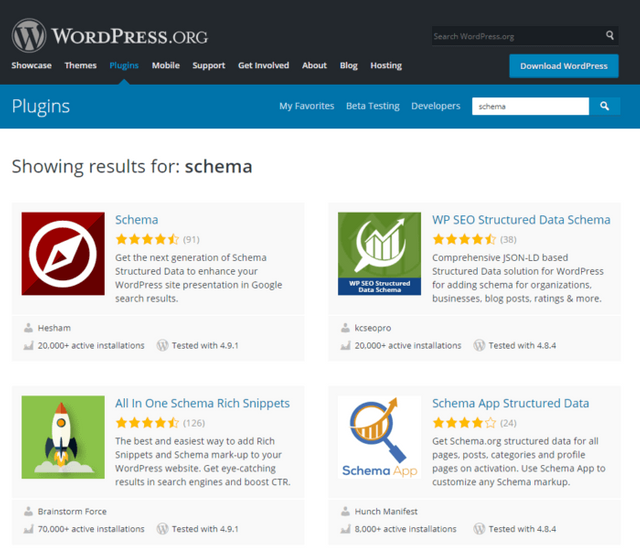The height and width of the screenshot is (549, 640).
Task: Click the WordPress.org logo
Action: tap(109, 36)
